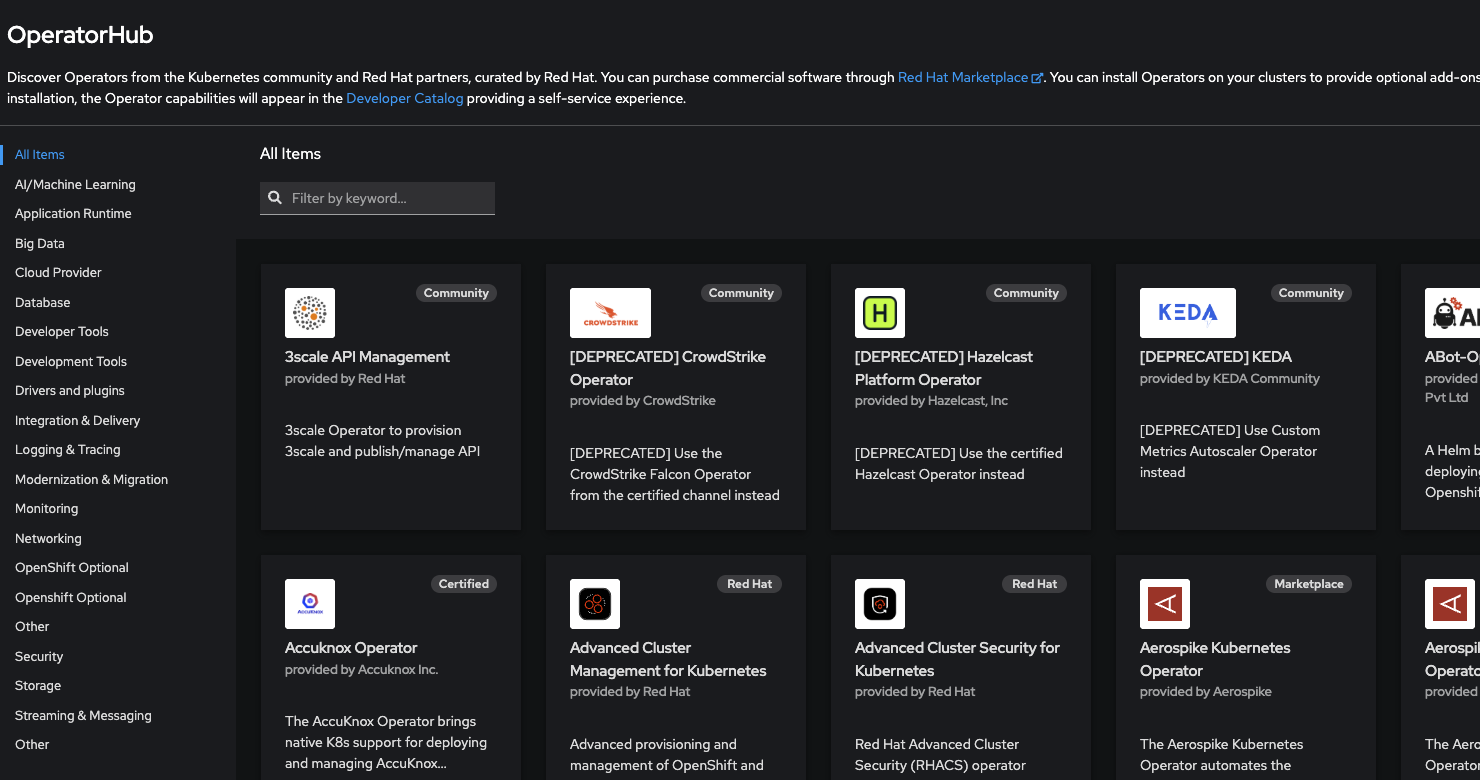
Task: Select the Networking category
Action: click(48, 539)
